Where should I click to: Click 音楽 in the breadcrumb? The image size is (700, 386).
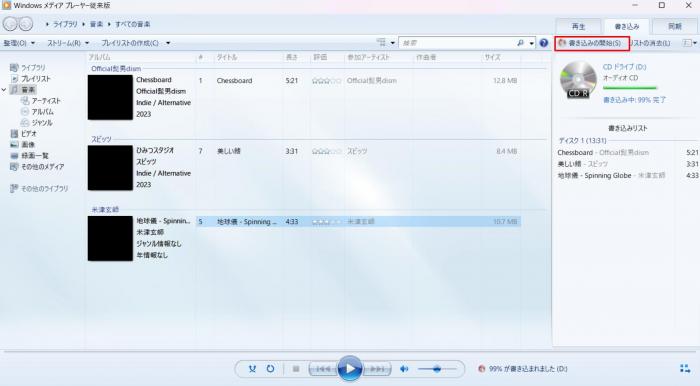click(x=96, y=24)
